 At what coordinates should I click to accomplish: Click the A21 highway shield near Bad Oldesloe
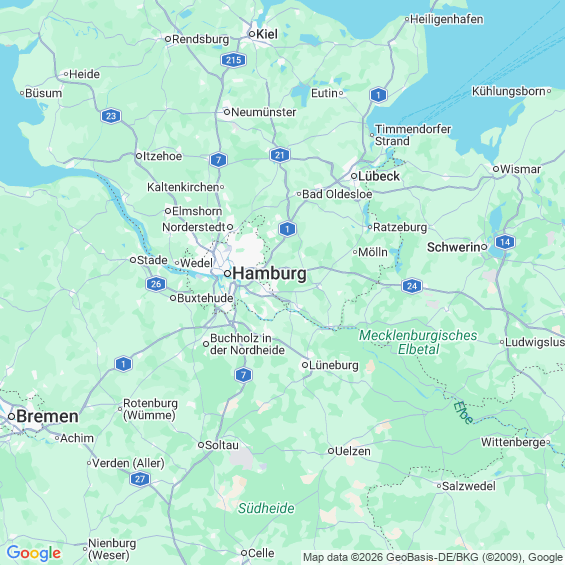280,155
